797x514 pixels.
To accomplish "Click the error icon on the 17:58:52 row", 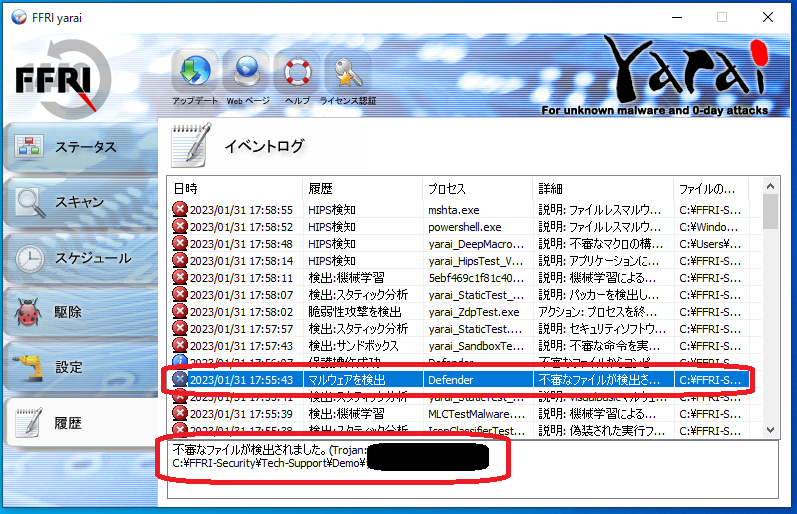I will coord(179,226).
